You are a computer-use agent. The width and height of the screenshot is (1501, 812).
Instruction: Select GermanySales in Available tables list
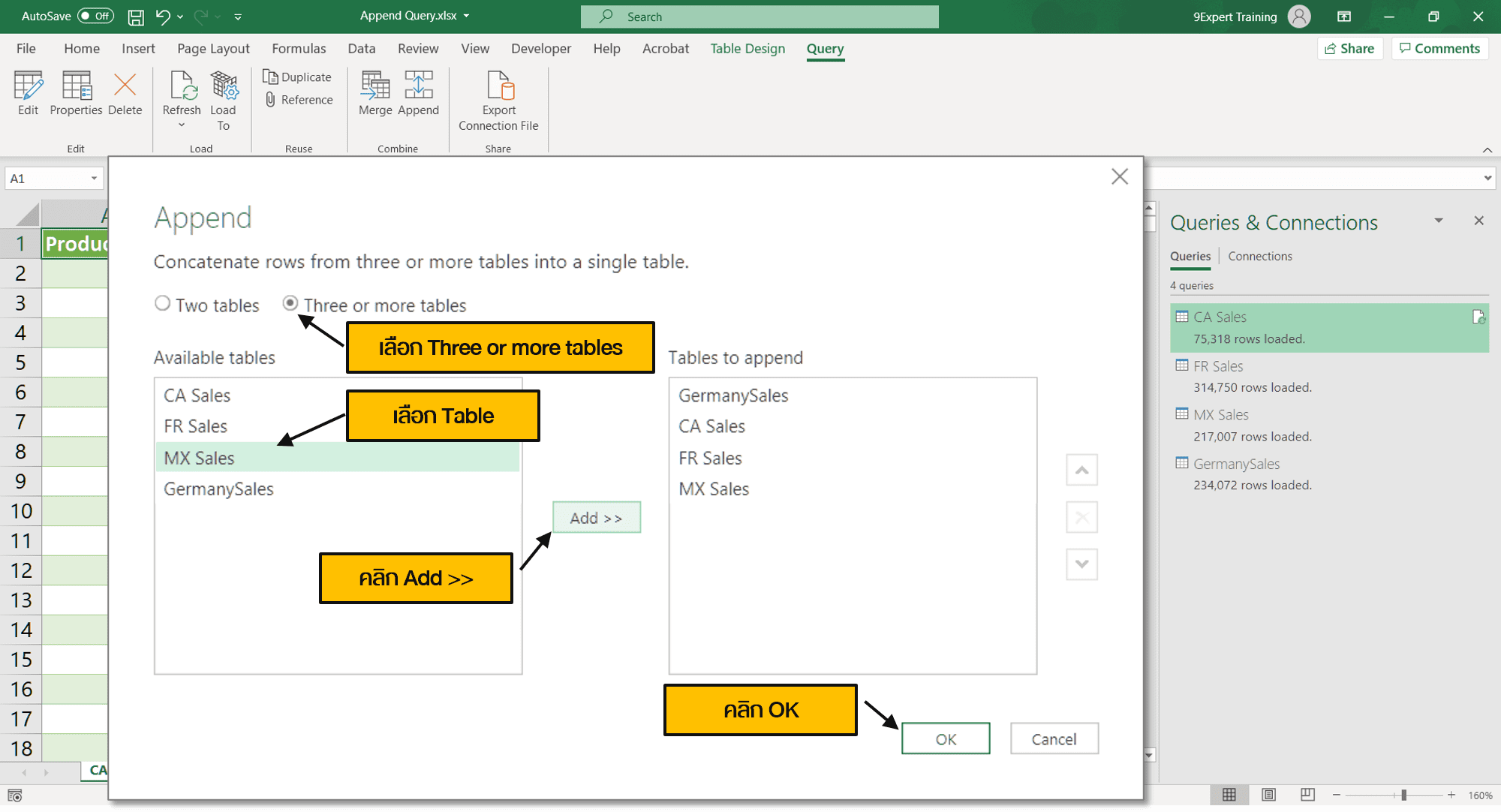pyautogui.click(x=218, y=489)
